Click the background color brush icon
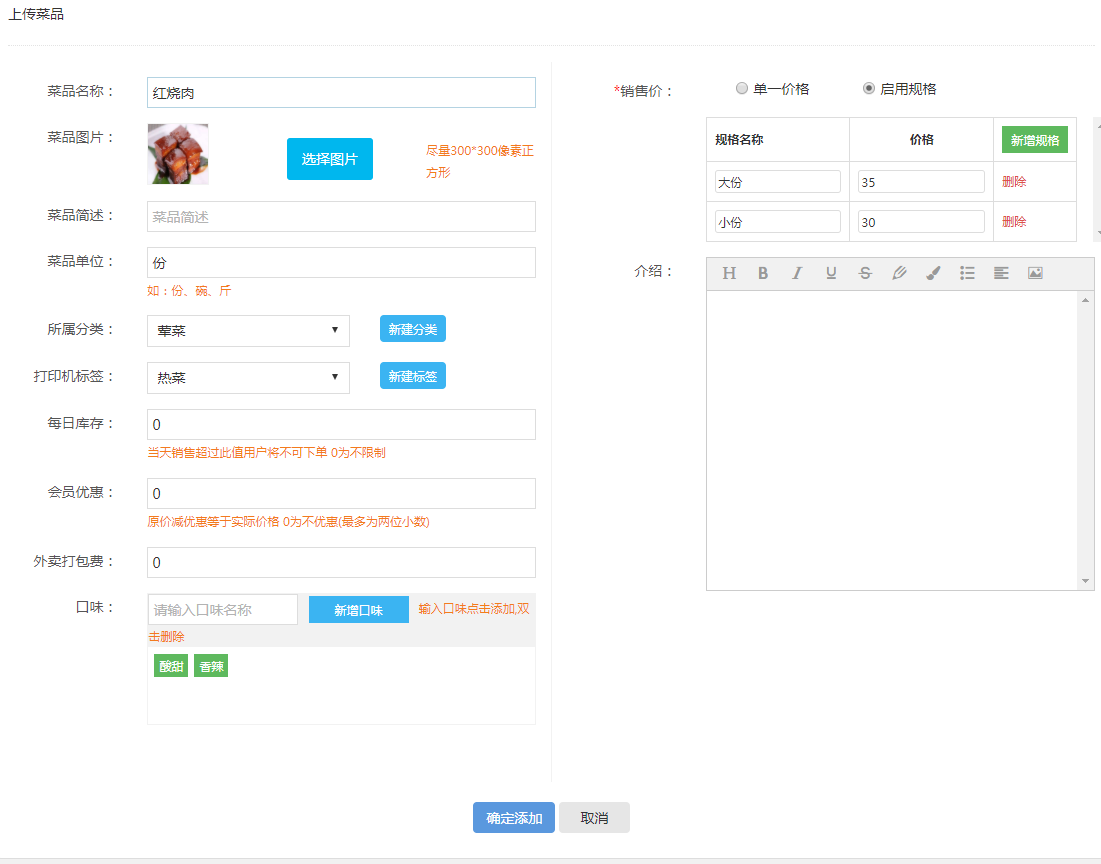This screenshot has height=864, width=1101. [x=933, y=273]
